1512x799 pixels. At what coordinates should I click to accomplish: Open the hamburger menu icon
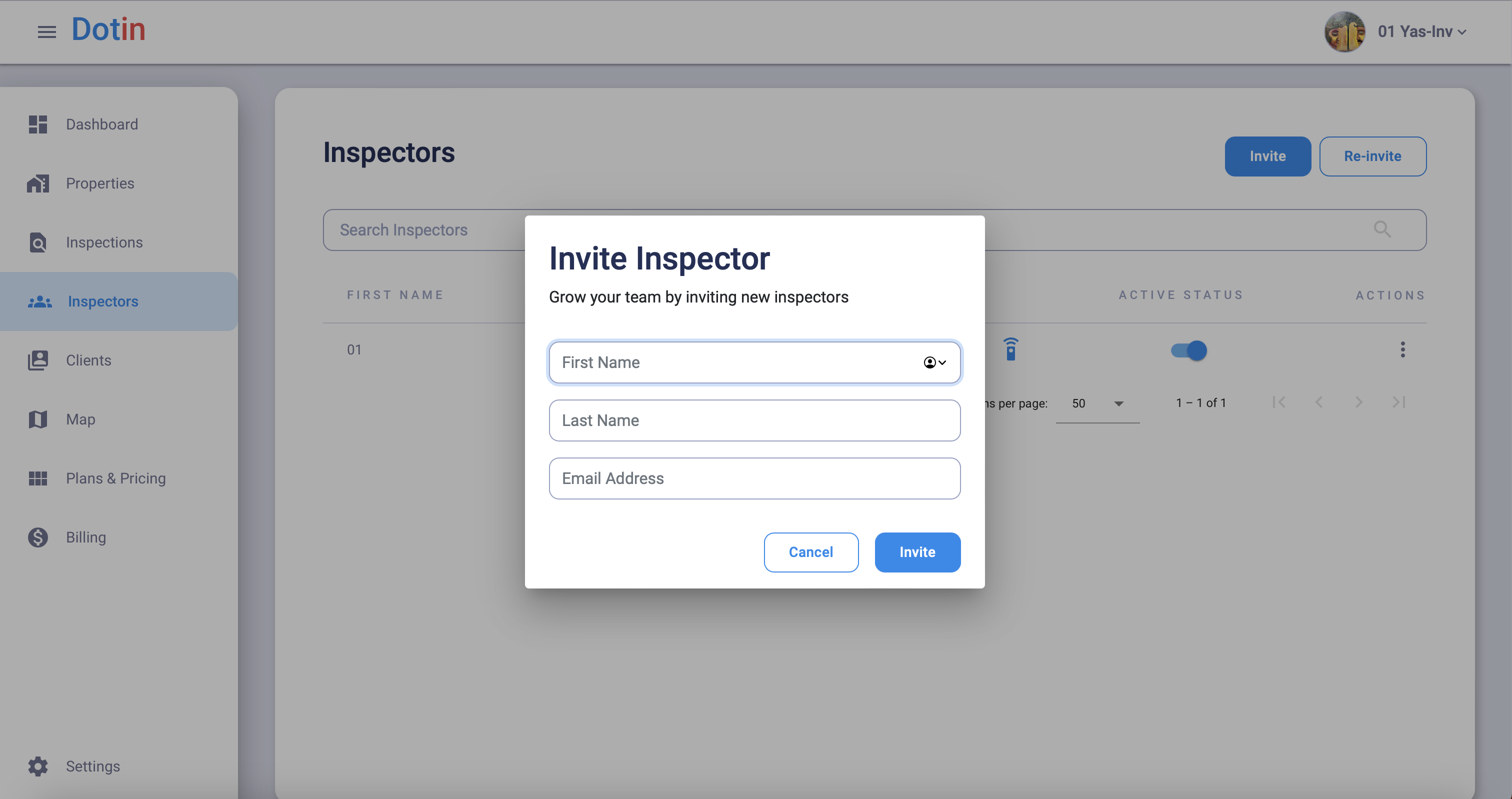click(x=47, y=31)
